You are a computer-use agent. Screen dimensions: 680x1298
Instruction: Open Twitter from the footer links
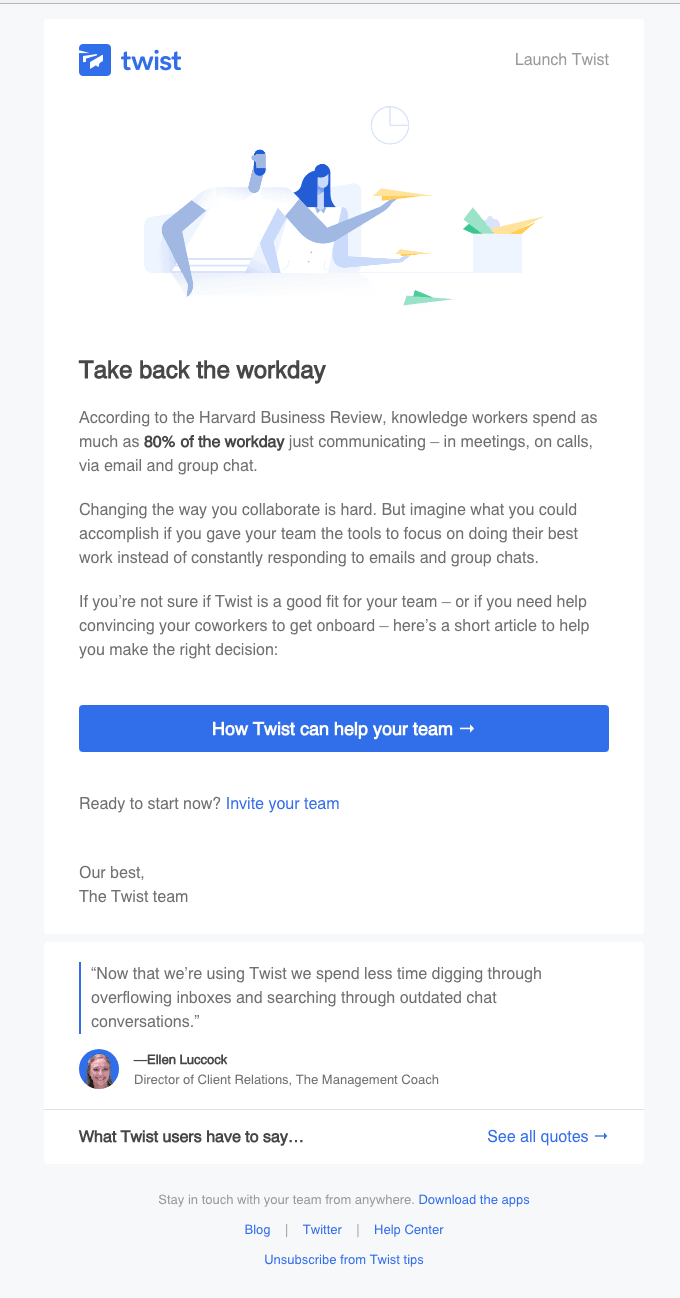point(322,1229)
